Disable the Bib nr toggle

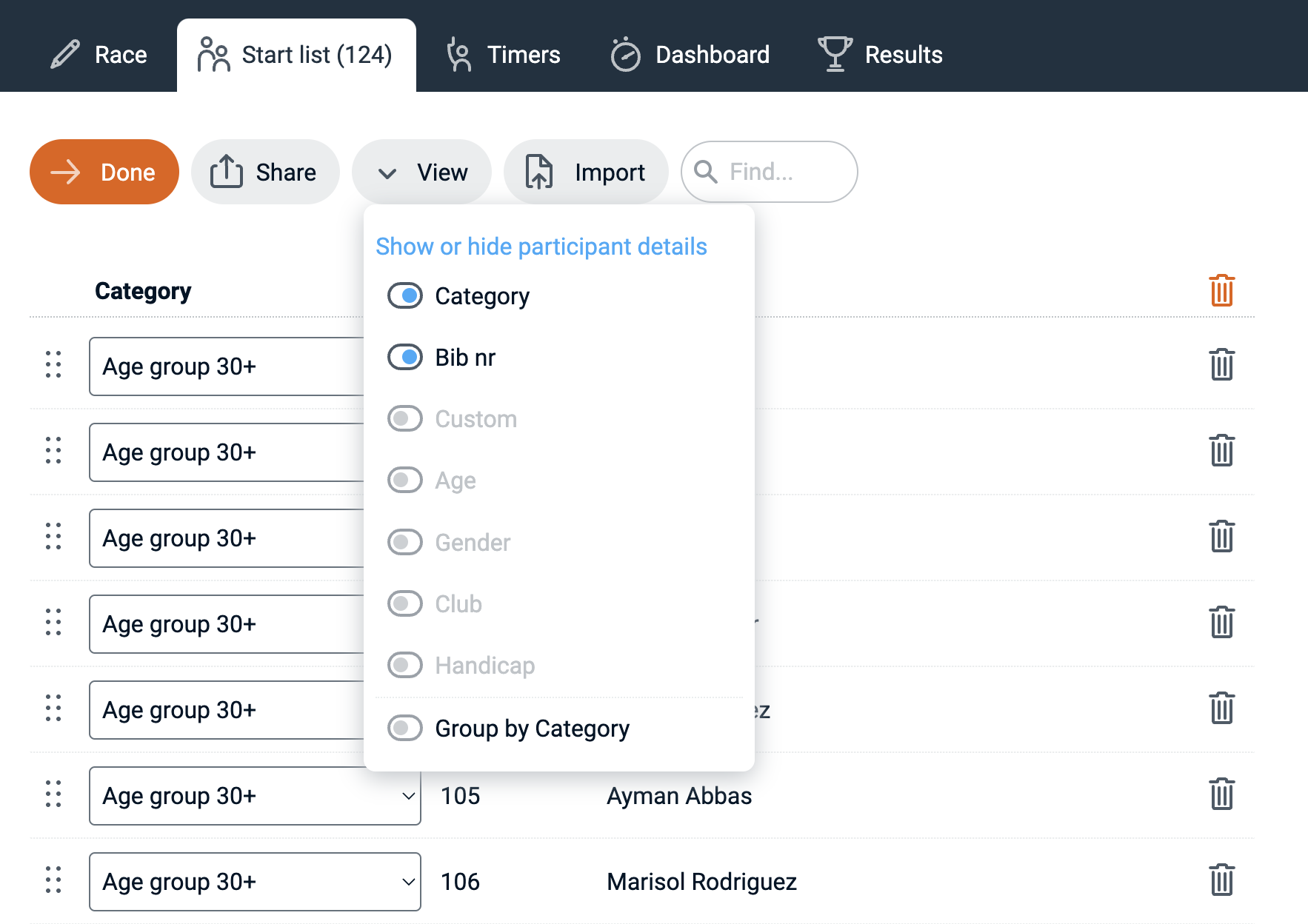[x=405, y=358]
